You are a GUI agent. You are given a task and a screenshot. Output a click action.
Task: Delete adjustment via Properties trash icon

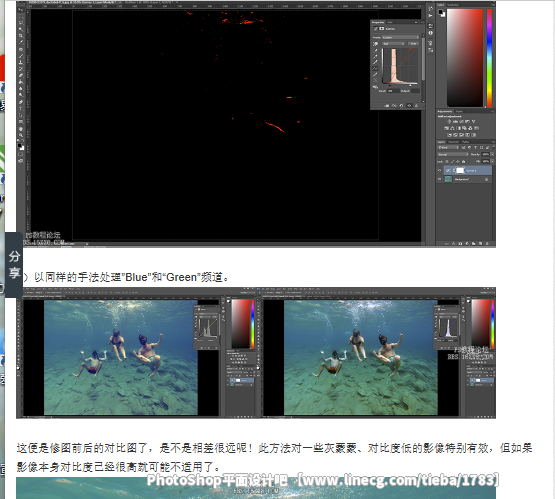click(x=416, y=105)
